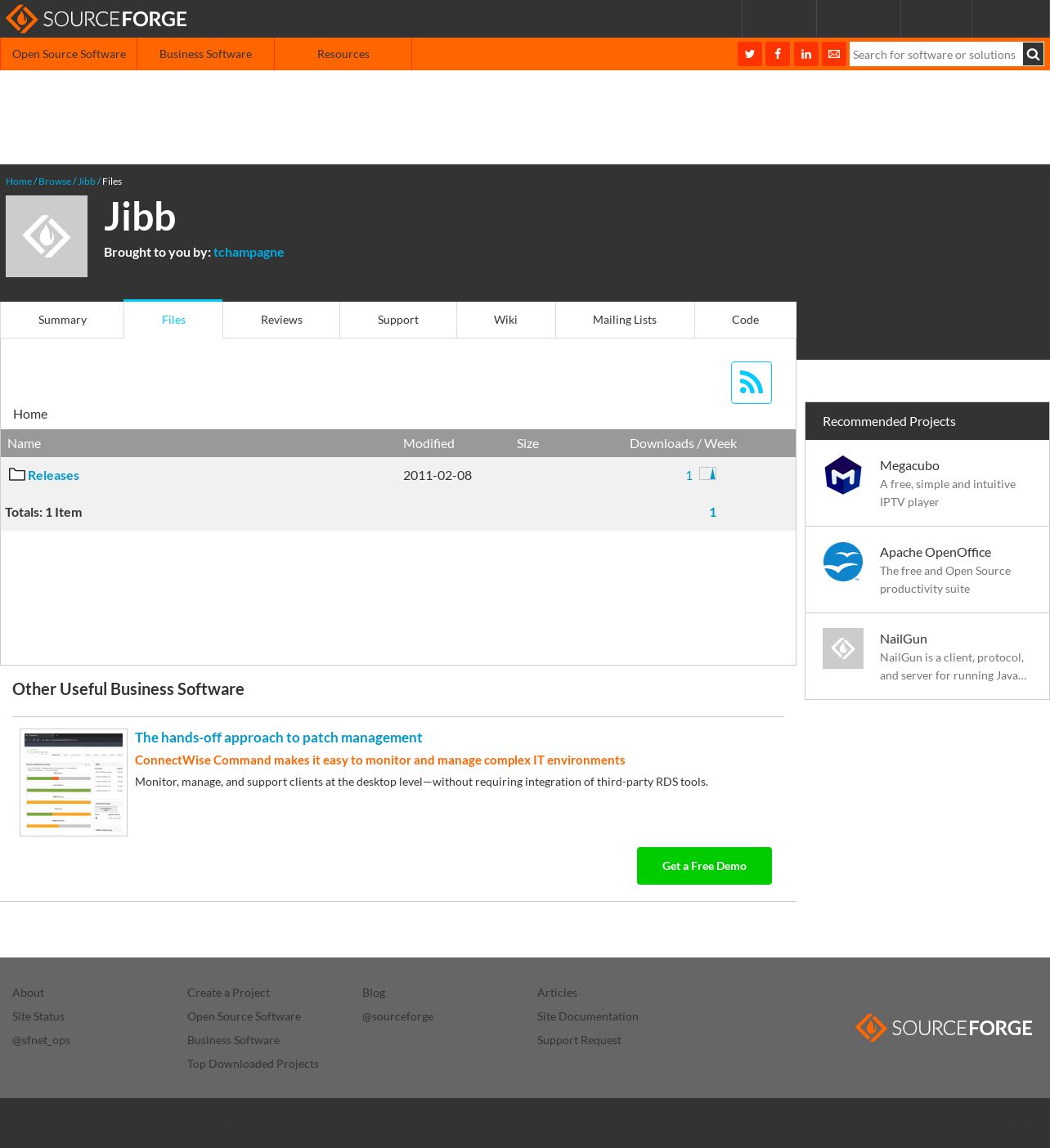Click the Megacubo project logo
The height and width of the screenshot is (1148, 1050).
click(843, 475)
